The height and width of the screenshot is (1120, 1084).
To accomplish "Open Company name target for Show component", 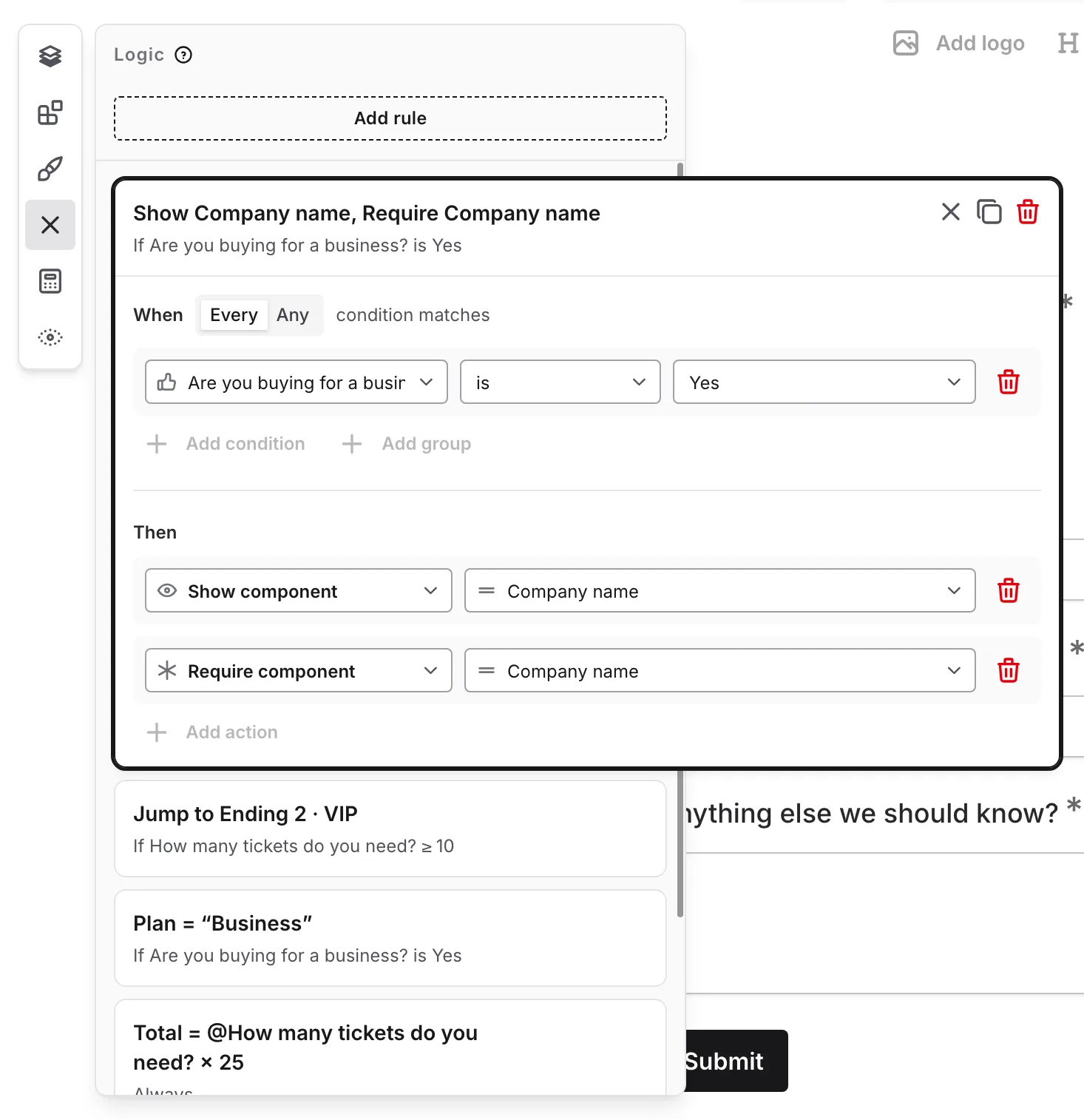I will click(x=720, y=591).
